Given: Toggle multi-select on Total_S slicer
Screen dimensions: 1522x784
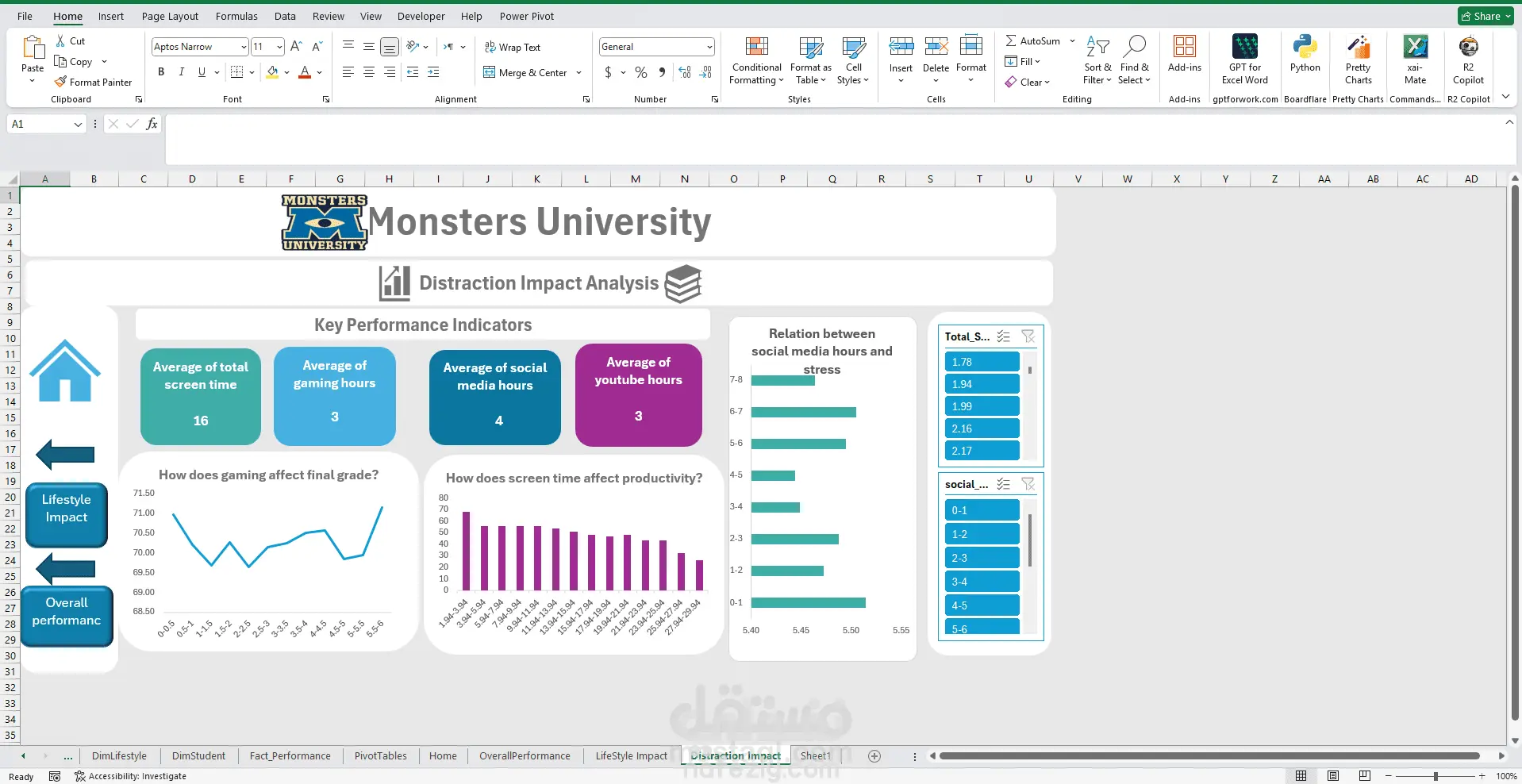Looking at the screenshot, I should 1004,336.
